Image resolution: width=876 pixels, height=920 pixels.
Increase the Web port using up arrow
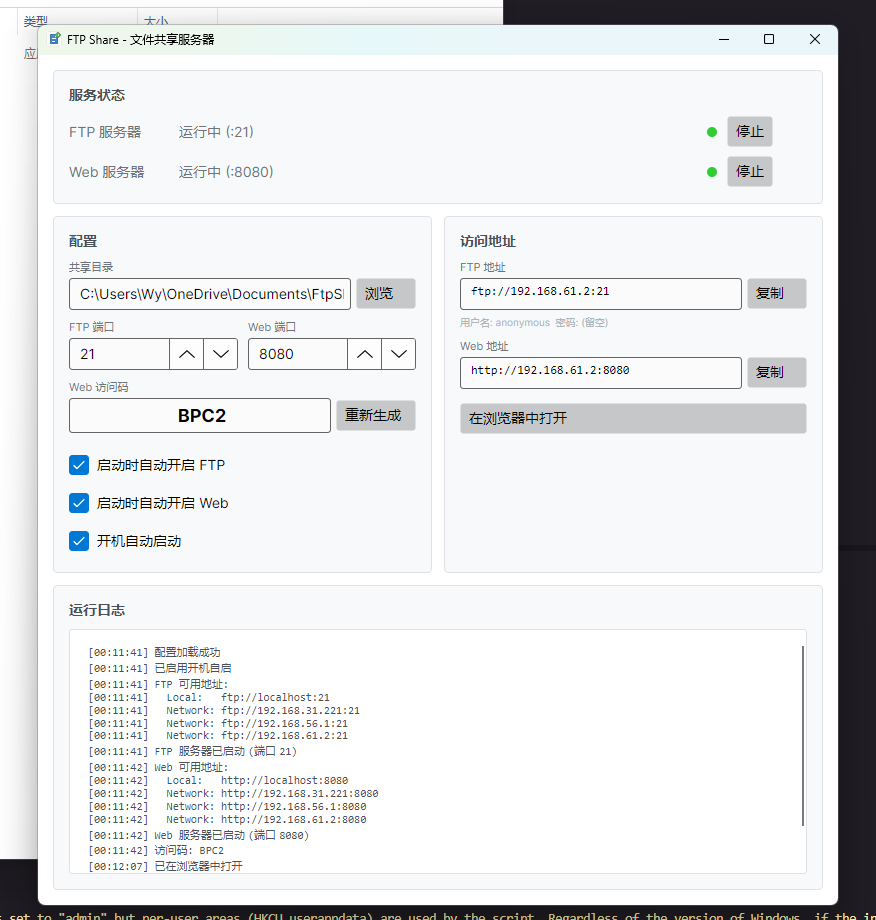365,354
